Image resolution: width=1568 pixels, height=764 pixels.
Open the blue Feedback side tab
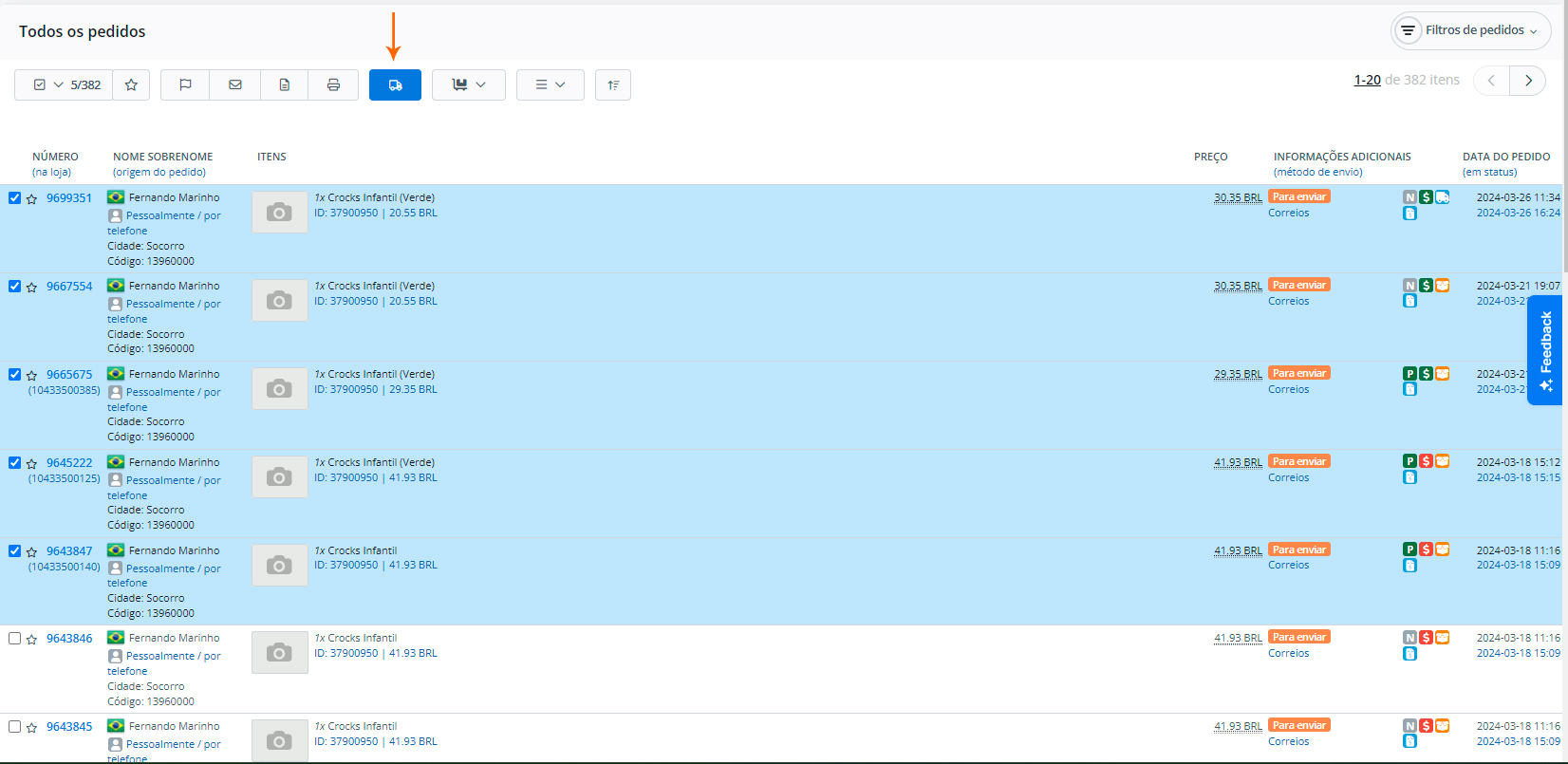pos(1545,349)
